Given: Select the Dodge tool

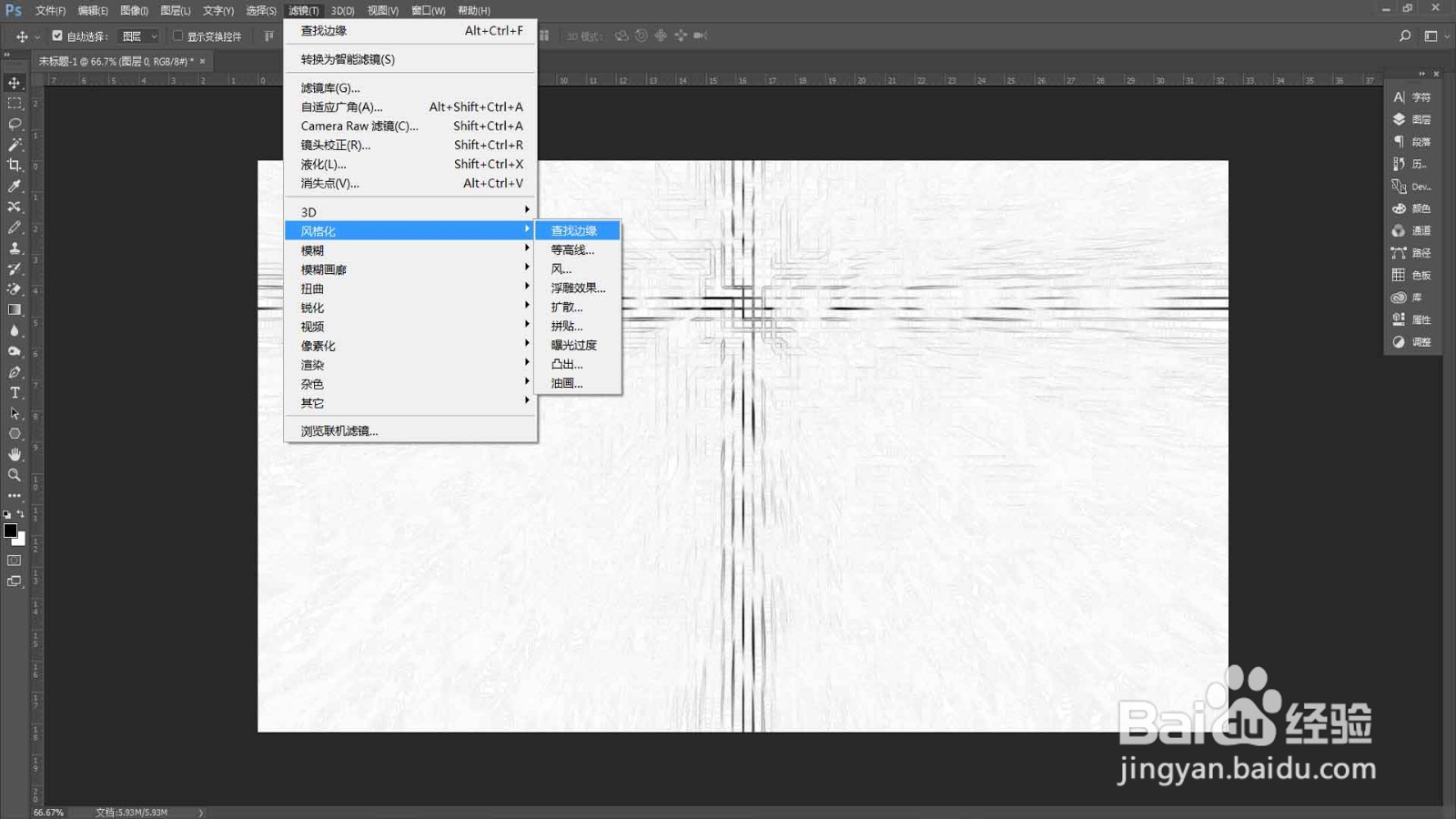Looking at the screenshot, I should coord(15,351).
